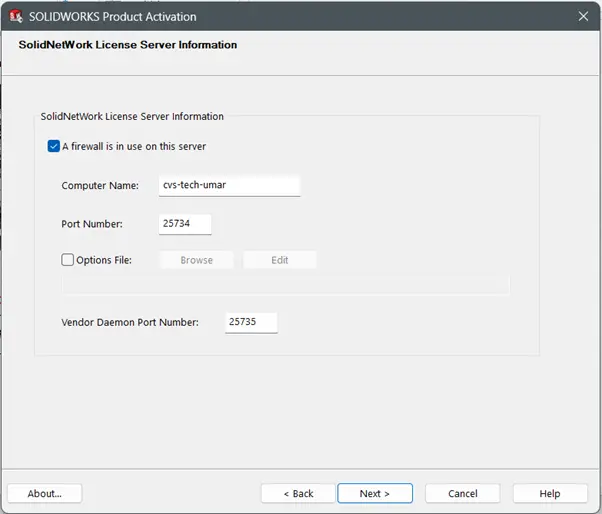This screenshot has height=514, width=602.
Task: Open Help for this dialog
Action: click(550, 493)
